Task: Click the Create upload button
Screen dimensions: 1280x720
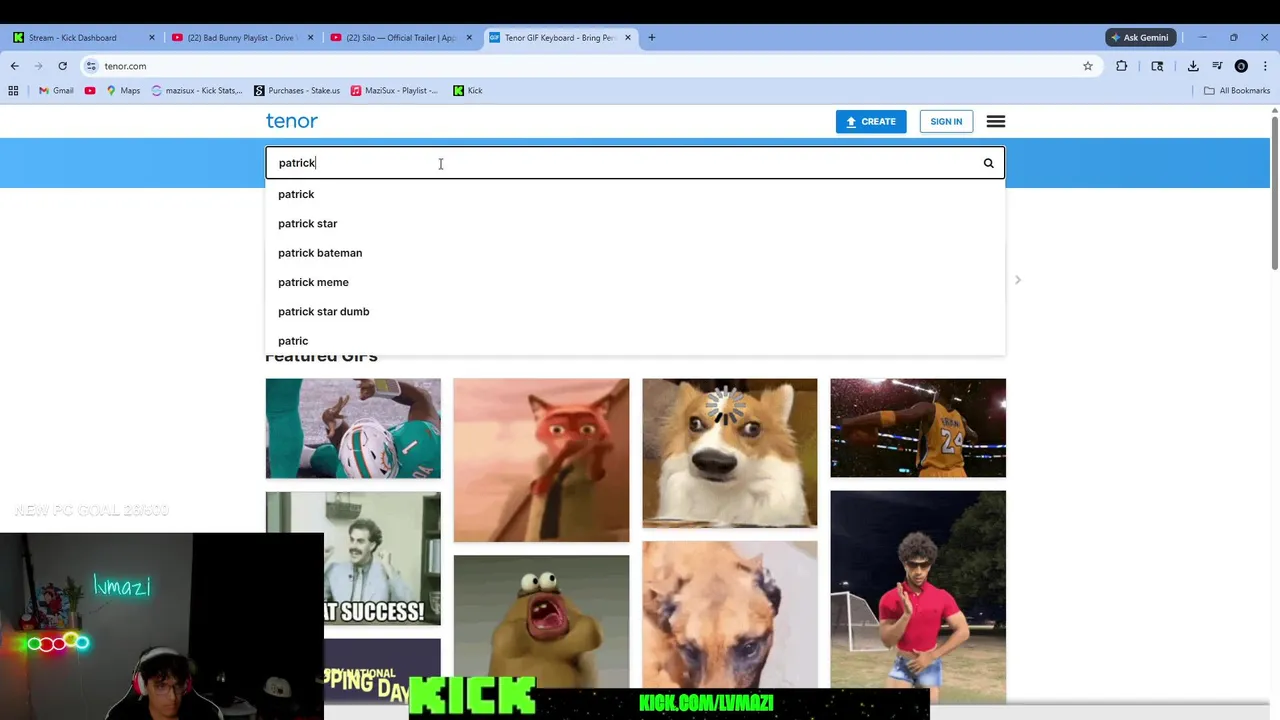Action: pos(871,122)
